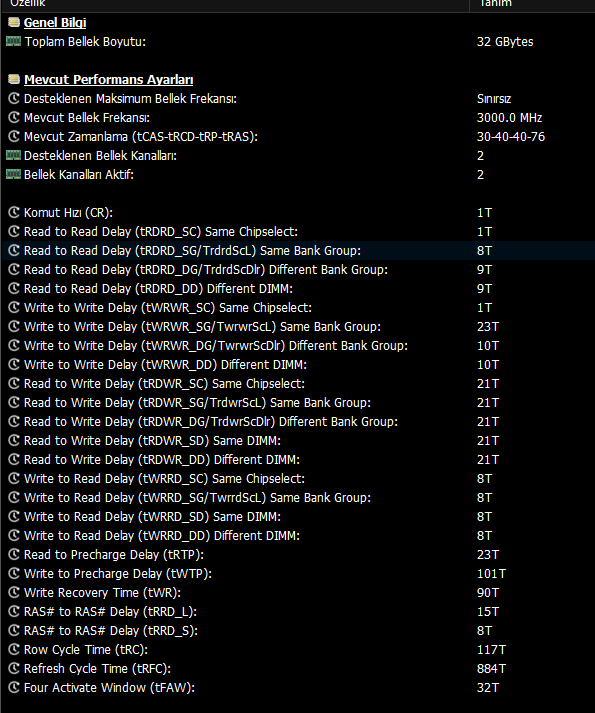Viewport: 595px width, 713px height.
Task: Select the 884T value for tRFC
Action: pyautogui.click(x=491, y=669)
